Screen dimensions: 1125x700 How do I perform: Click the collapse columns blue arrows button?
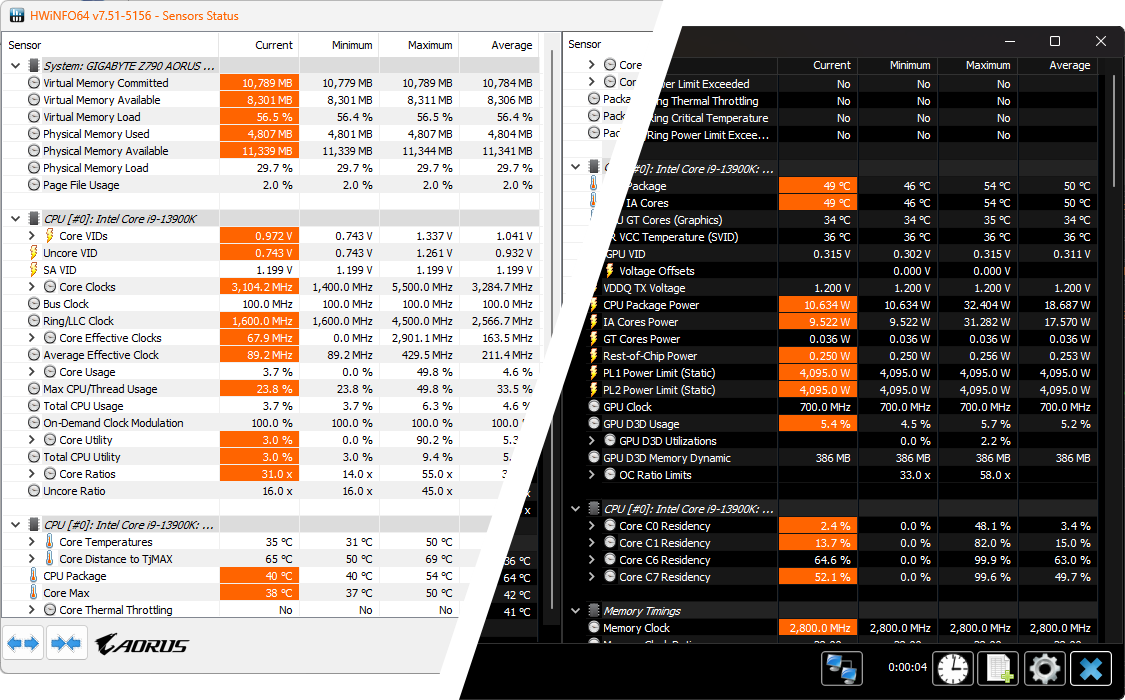pyautogui.click(x=66, y=644)
